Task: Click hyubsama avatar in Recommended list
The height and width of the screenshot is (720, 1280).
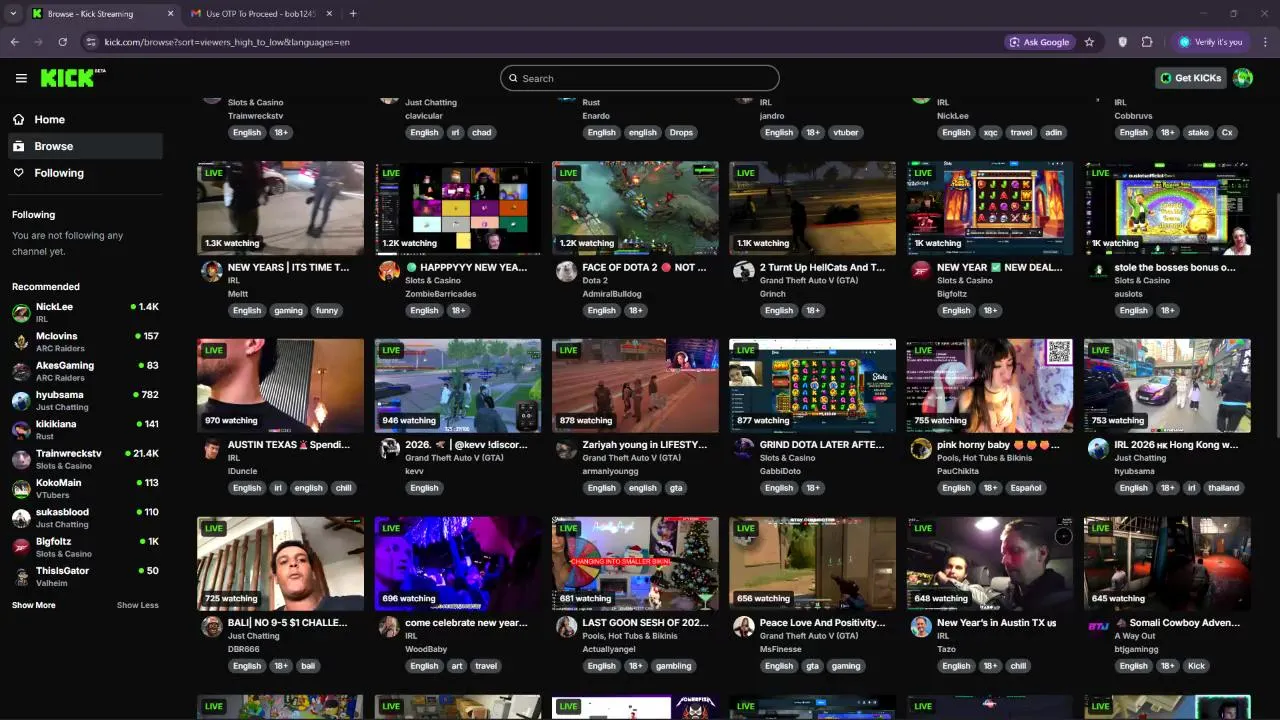Action: (21, 401)
